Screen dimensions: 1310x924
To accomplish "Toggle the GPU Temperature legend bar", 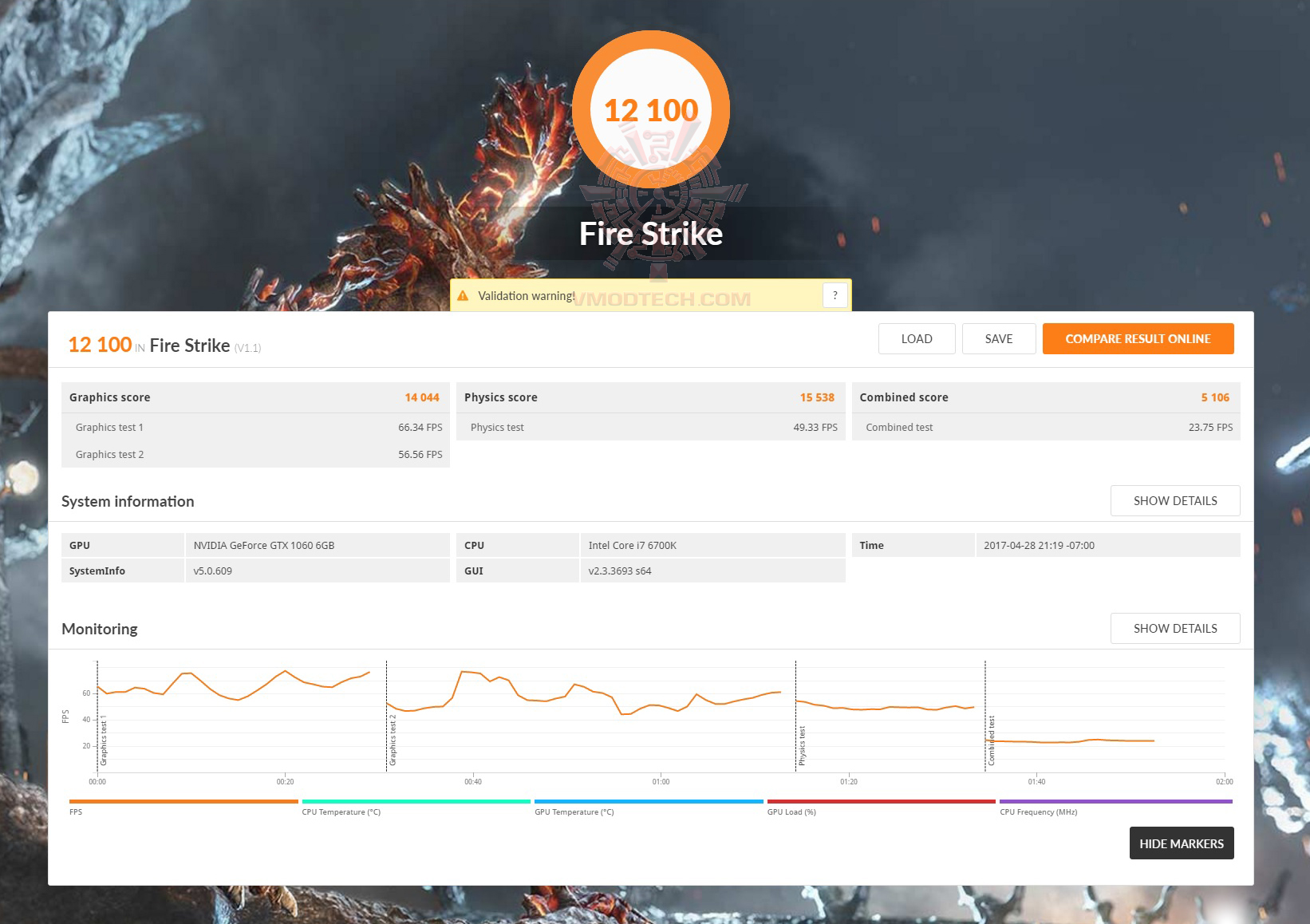I will pos(649,801).
